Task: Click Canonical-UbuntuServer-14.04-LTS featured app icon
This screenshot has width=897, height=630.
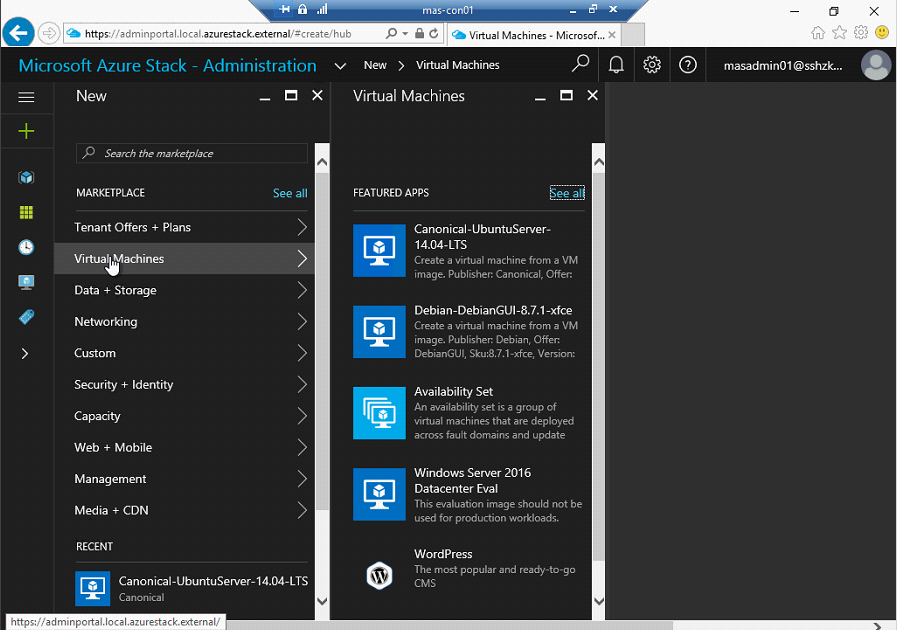Action: pos(379,251)
